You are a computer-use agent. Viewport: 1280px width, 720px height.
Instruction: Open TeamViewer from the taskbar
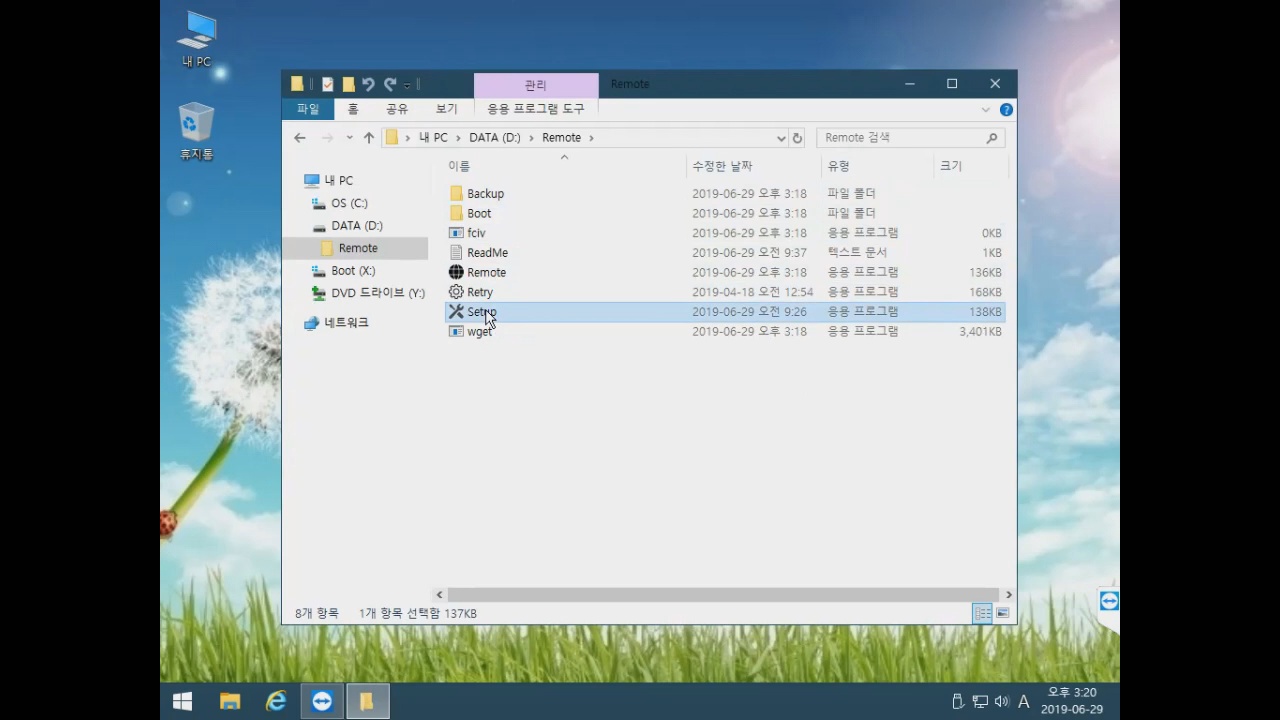click(x=322, y=701)
